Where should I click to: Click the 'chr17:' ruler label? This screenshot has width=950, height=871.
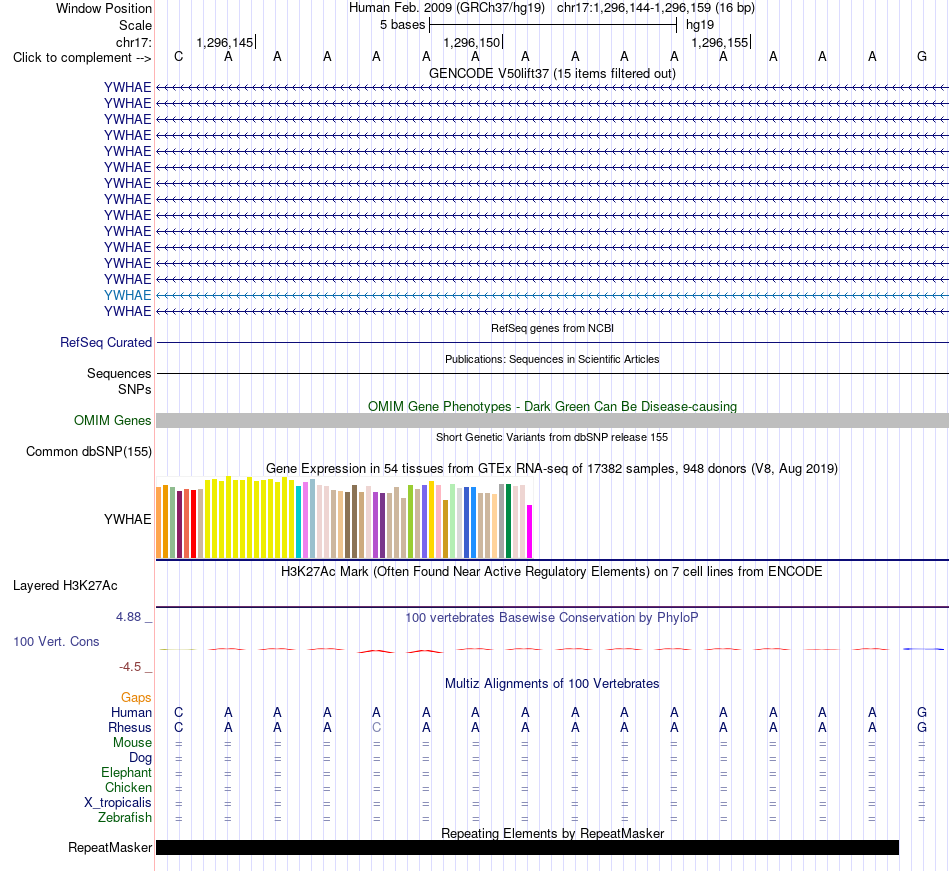click(133, 42)
